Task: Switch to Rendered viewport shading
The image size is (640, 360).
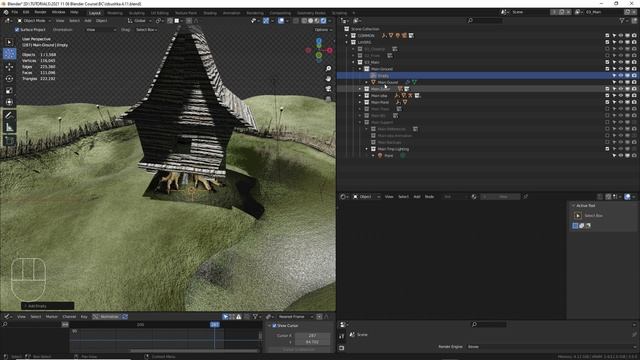Action: [x=323, y=20]
